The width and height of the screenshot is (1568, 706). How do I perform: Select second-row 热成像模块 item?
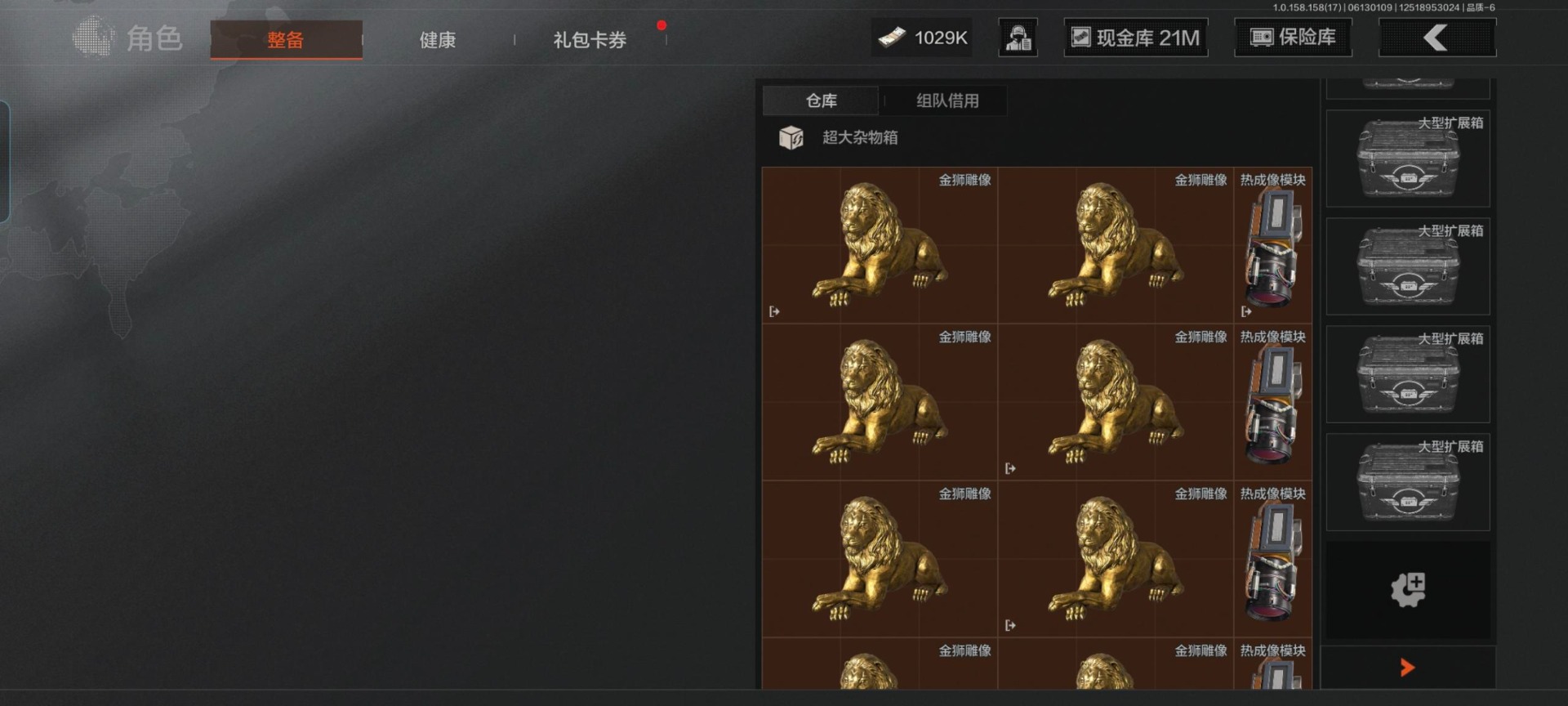pos(1273,402)
